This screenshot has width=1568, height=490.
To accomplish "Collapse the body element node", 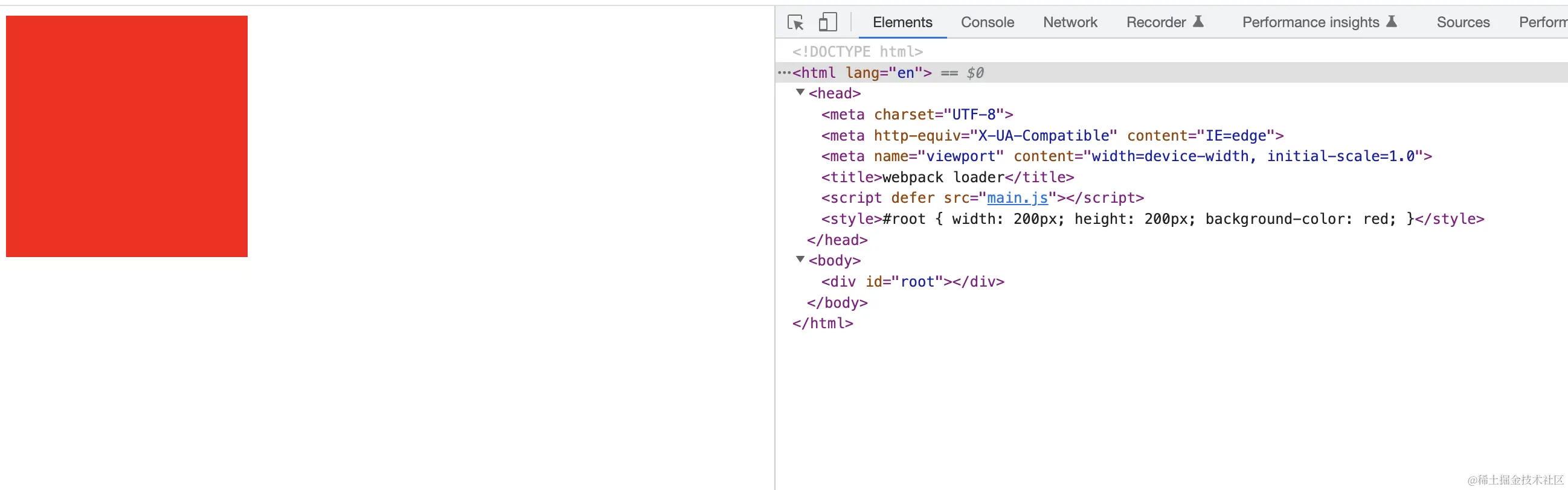I will (x=800, y=259).
